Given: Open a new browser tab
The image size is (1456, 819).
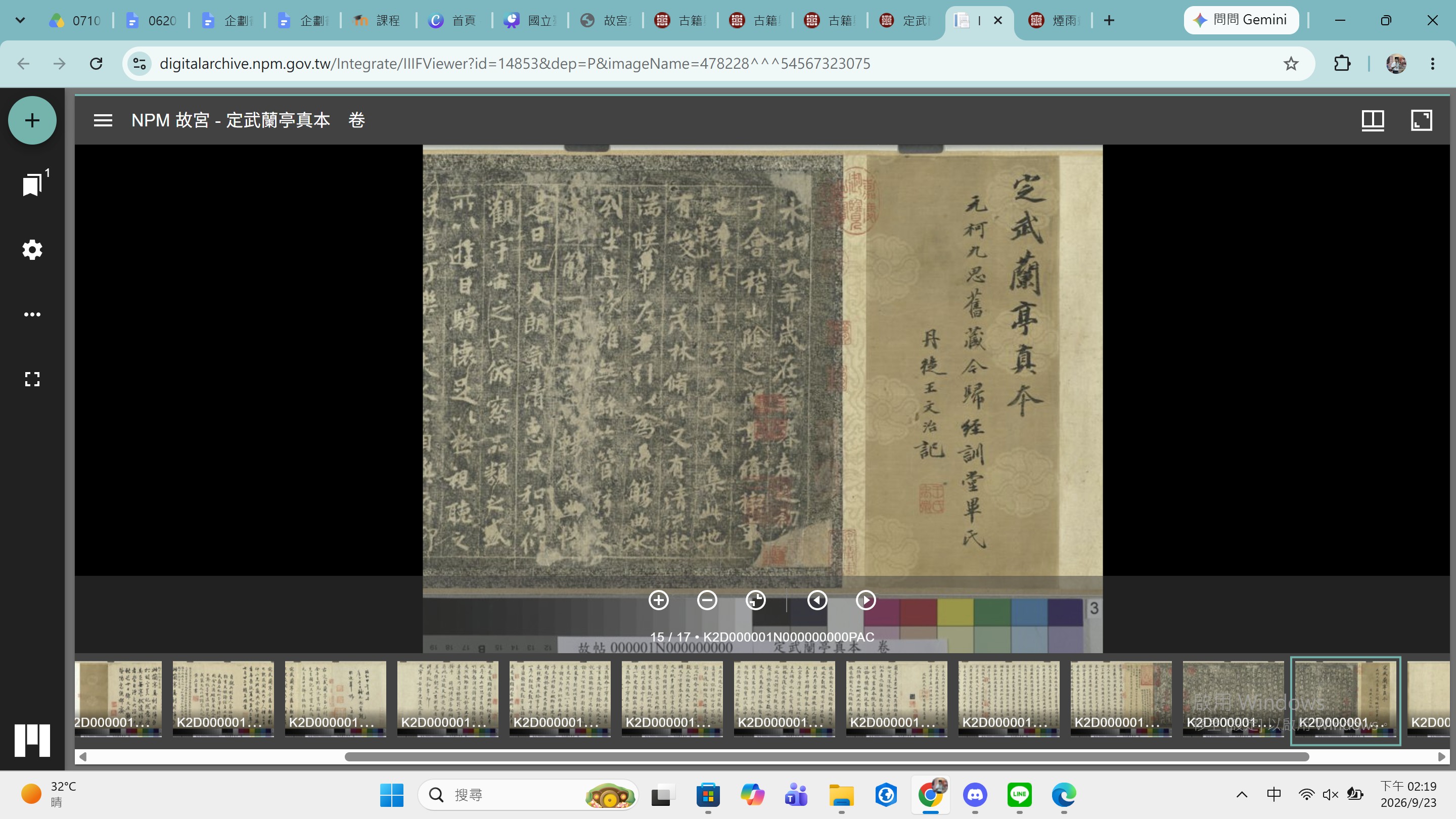Looking at the screenshot, I should (x=1109, y=20).
